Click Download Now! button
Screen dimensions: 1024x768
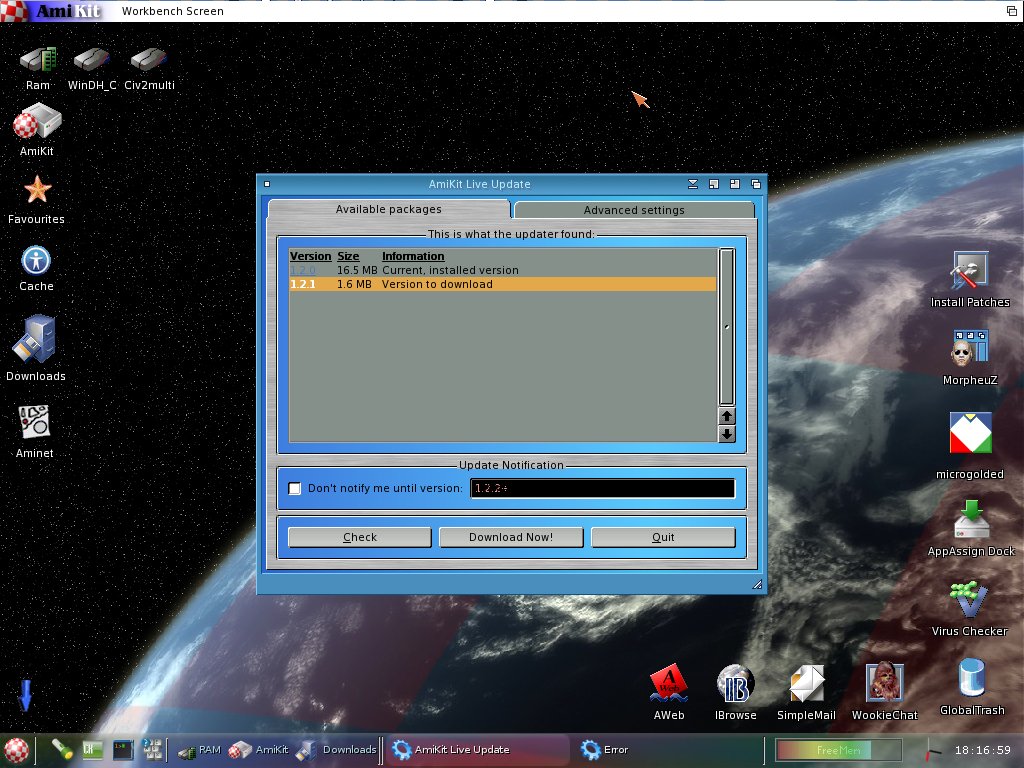(511, 537)
